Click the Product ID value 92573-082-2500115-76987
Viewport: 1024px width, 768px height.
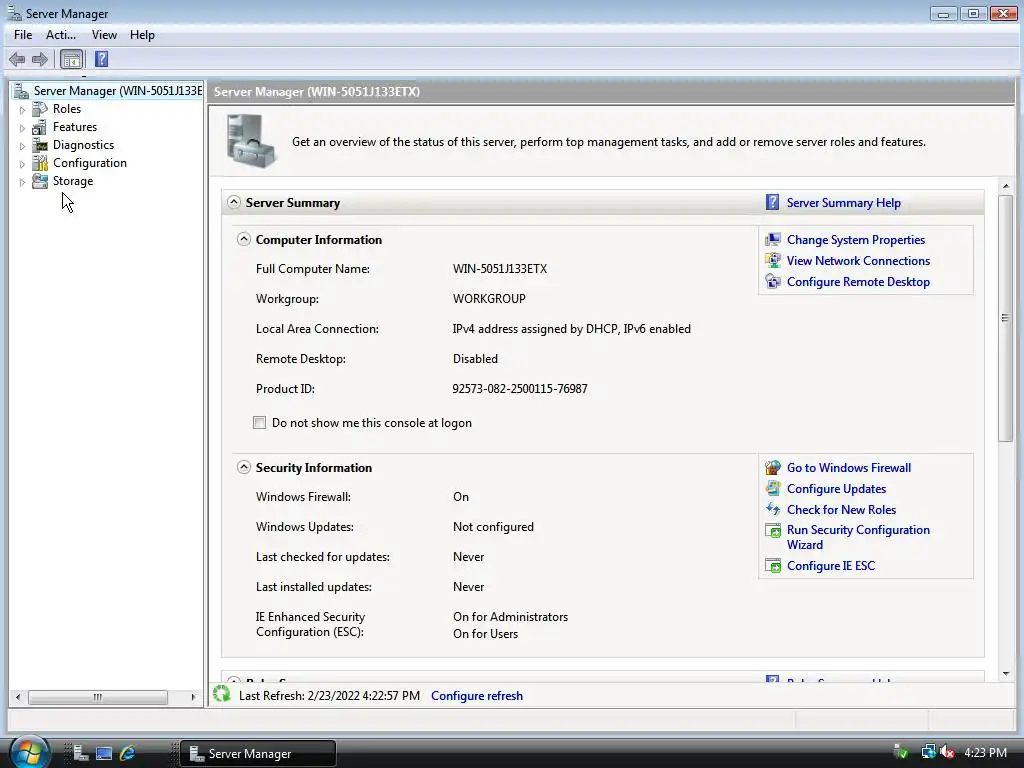(520, 389)
